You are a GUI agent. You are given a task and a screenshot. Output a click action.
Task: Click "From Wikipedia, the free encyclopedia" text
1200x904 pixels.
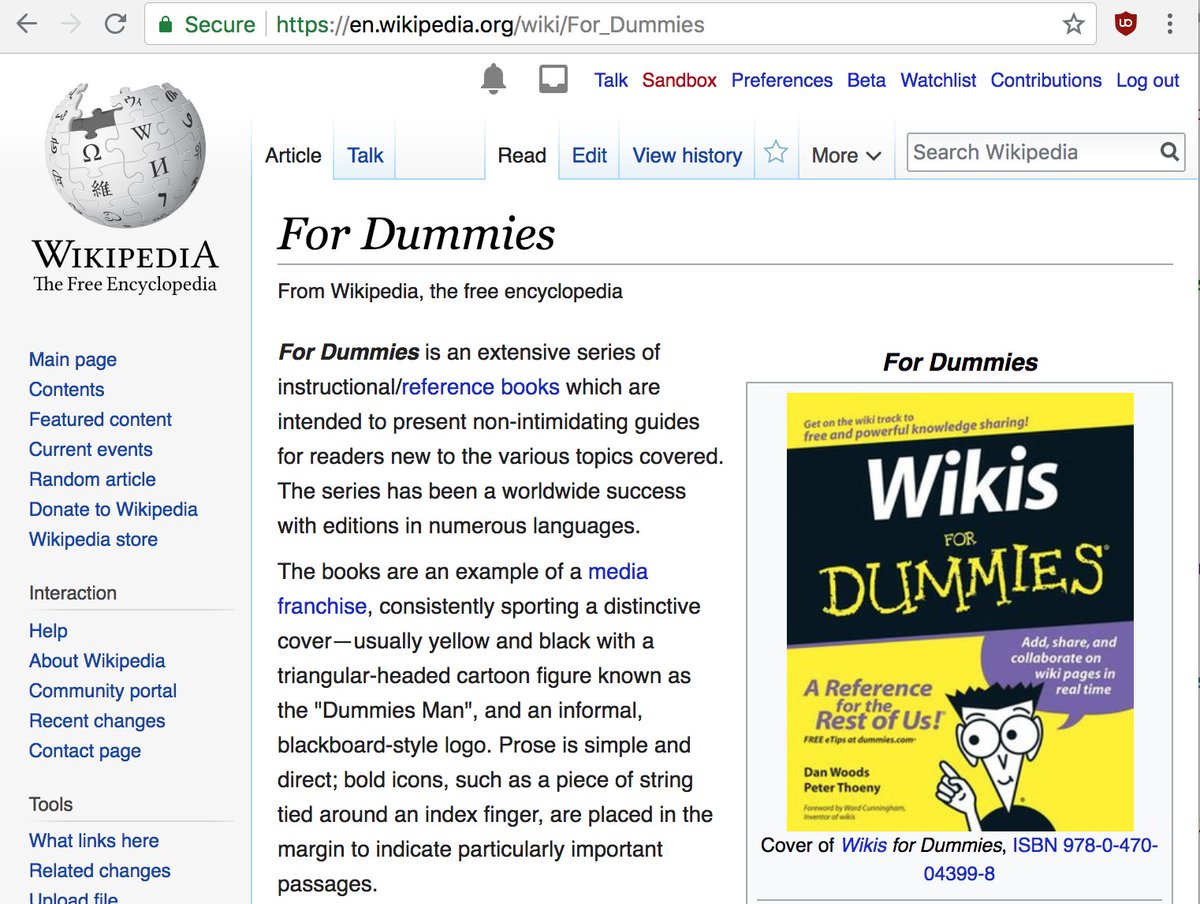coord(450,291)
